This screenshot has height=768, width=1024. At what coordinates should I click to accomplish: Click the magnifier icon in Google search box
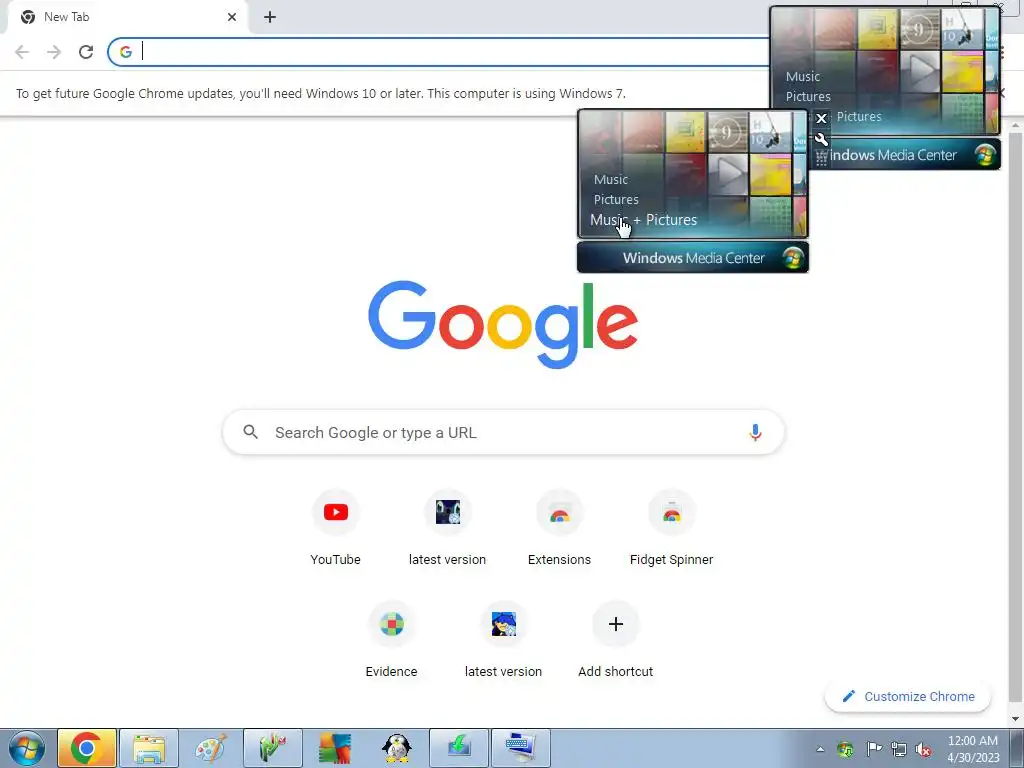click(x=251, y=432)
